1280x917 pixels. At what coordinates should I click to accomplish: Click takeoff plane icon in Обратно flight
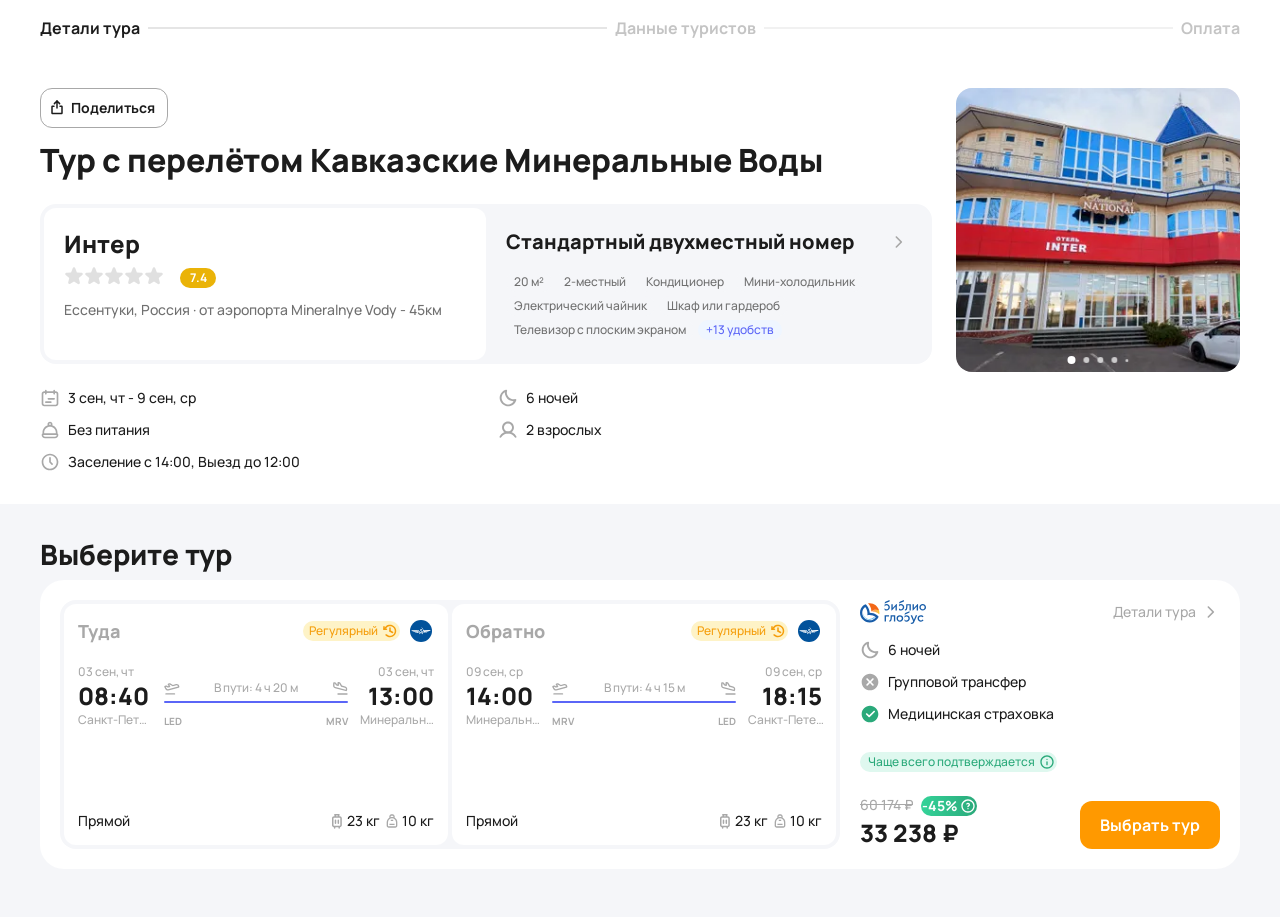560,688
